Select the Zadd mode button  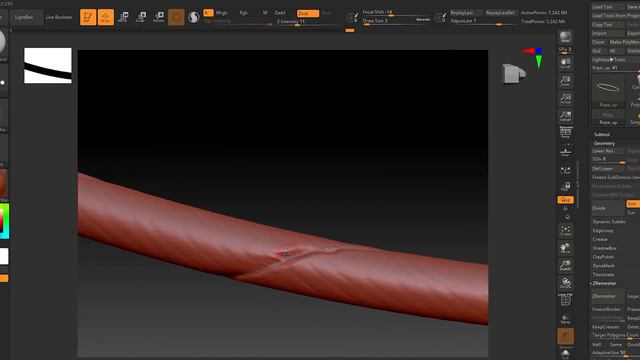(280, 13)
